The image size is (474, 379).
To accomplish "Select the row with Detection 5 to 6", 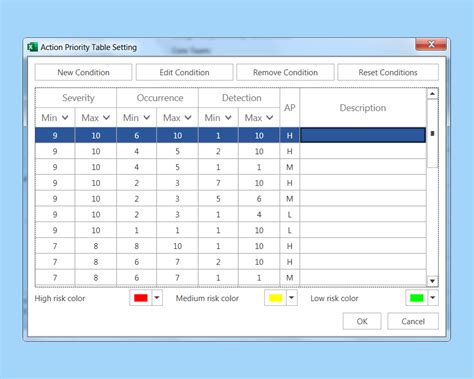I will [231, 199].
